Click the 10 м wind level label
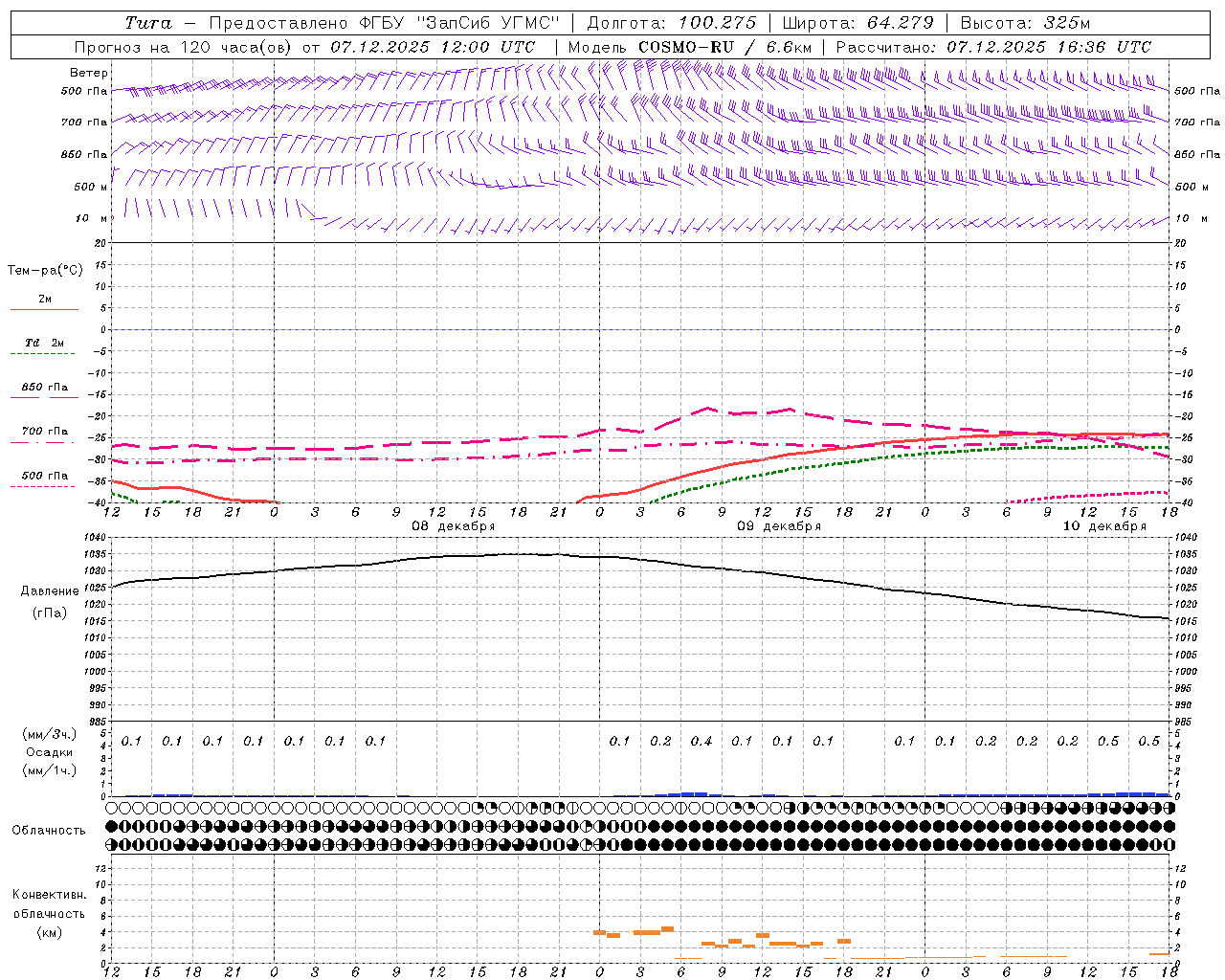 click(x=91, y=219)
